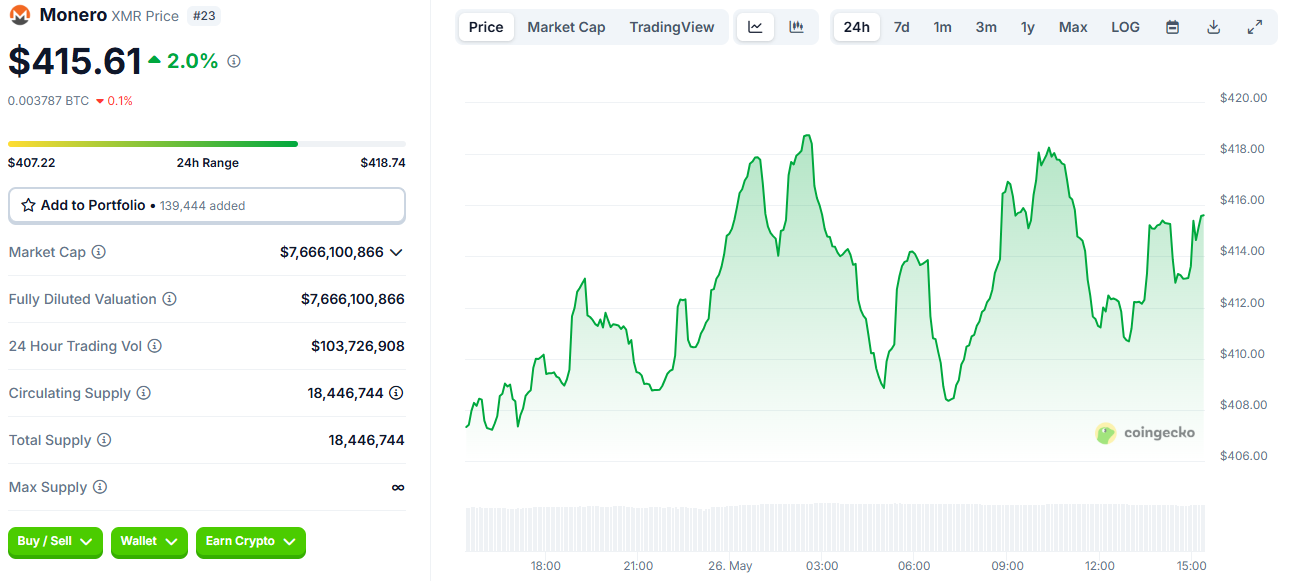Click the star icon in Add to Portfolio
This screenshot has width=1289, height=581.
(x=28, y=205)
